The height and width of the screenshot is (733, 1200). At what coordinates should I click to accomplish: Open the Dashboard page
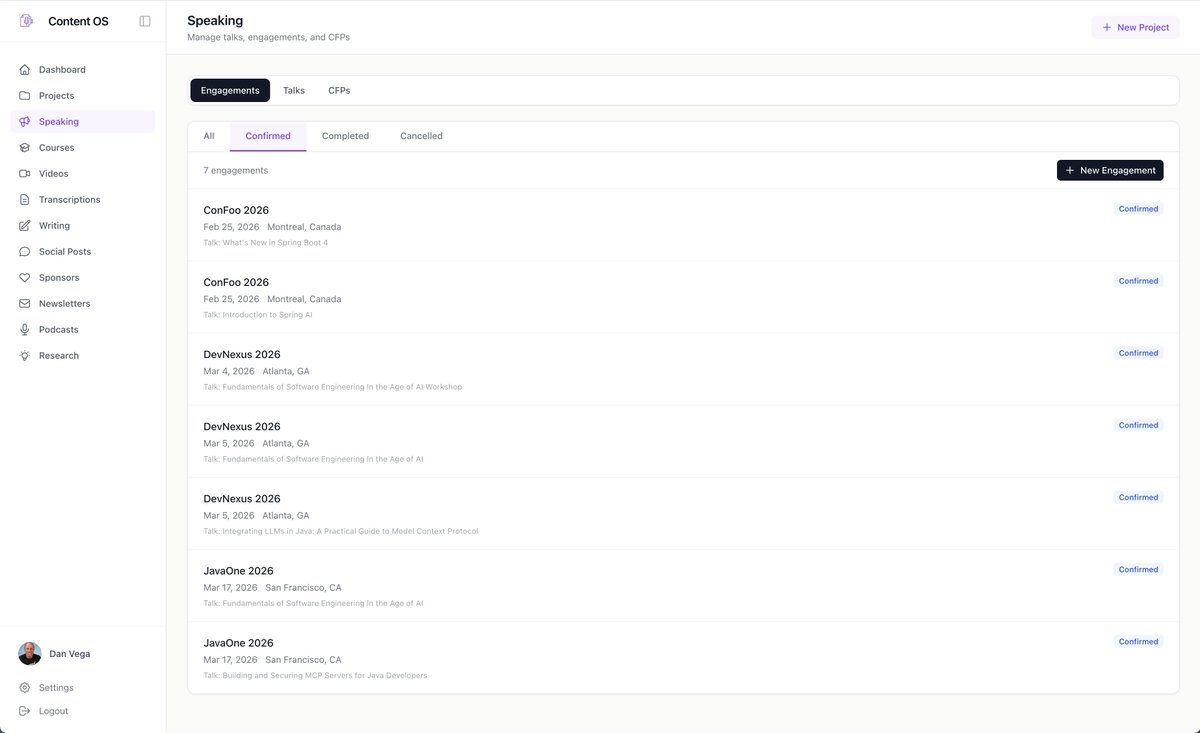pos(83,70)
